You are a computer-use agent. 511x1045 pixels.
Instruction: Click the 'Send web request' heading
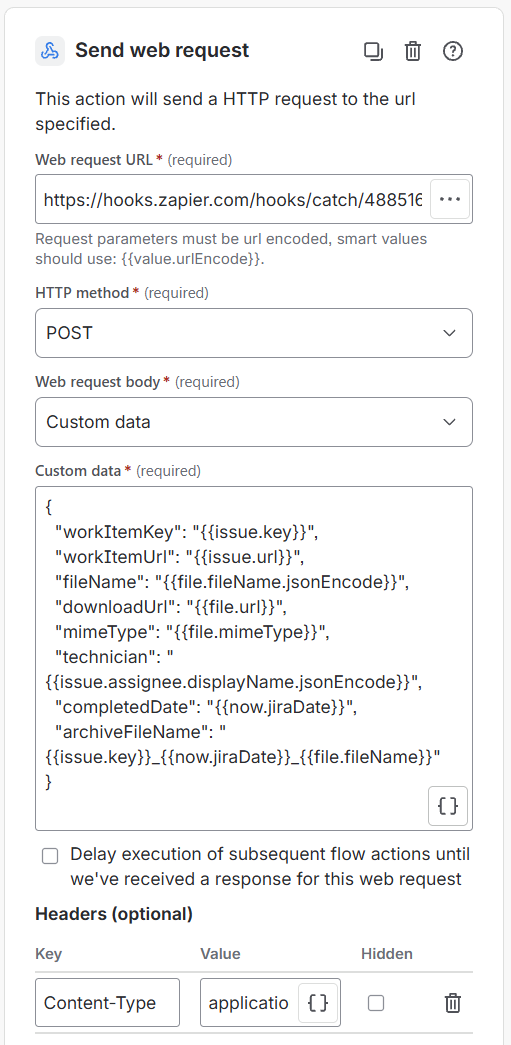pos(162,51)
